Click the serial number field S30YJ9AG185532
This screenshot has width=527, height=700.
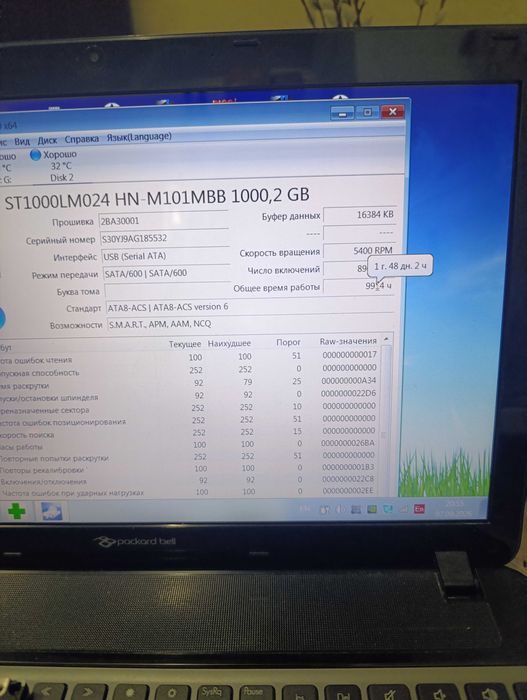tap(165, 238)
